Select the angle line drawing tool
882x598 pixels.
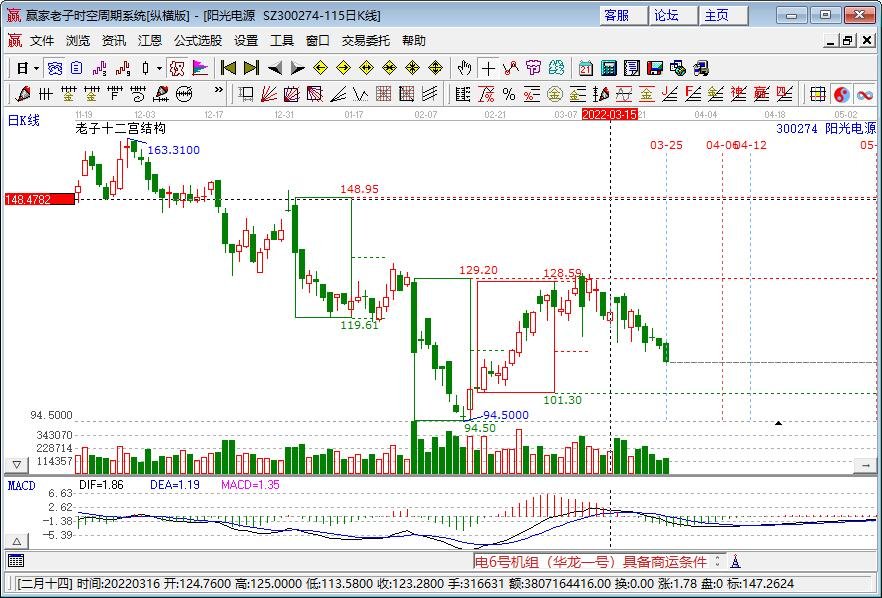pyautogui.click(x=338, y=94)
